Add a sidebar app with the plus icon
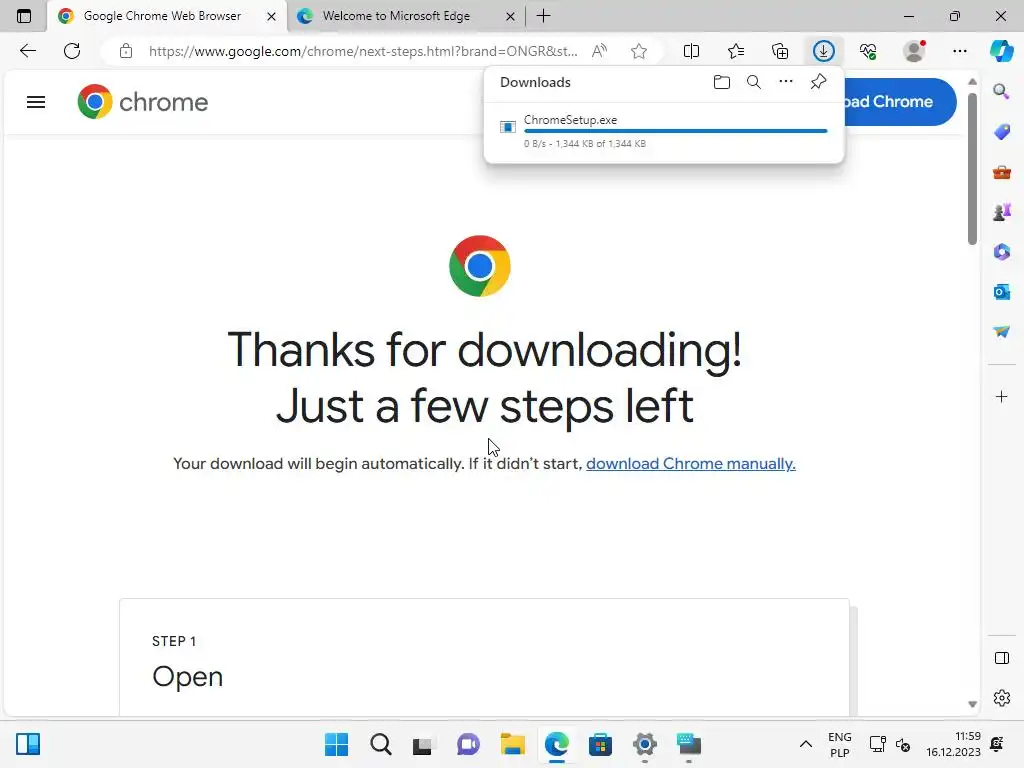 [1001, 396]
